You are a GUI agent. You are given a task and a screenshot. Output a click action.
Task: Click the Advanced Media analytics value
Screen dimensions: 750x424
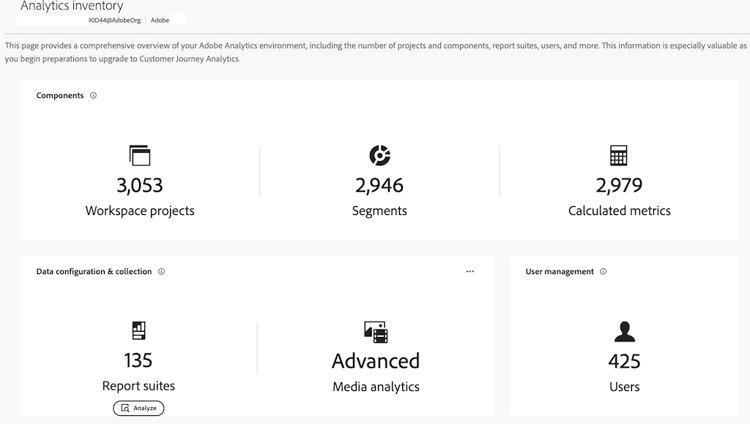point(376,360)
